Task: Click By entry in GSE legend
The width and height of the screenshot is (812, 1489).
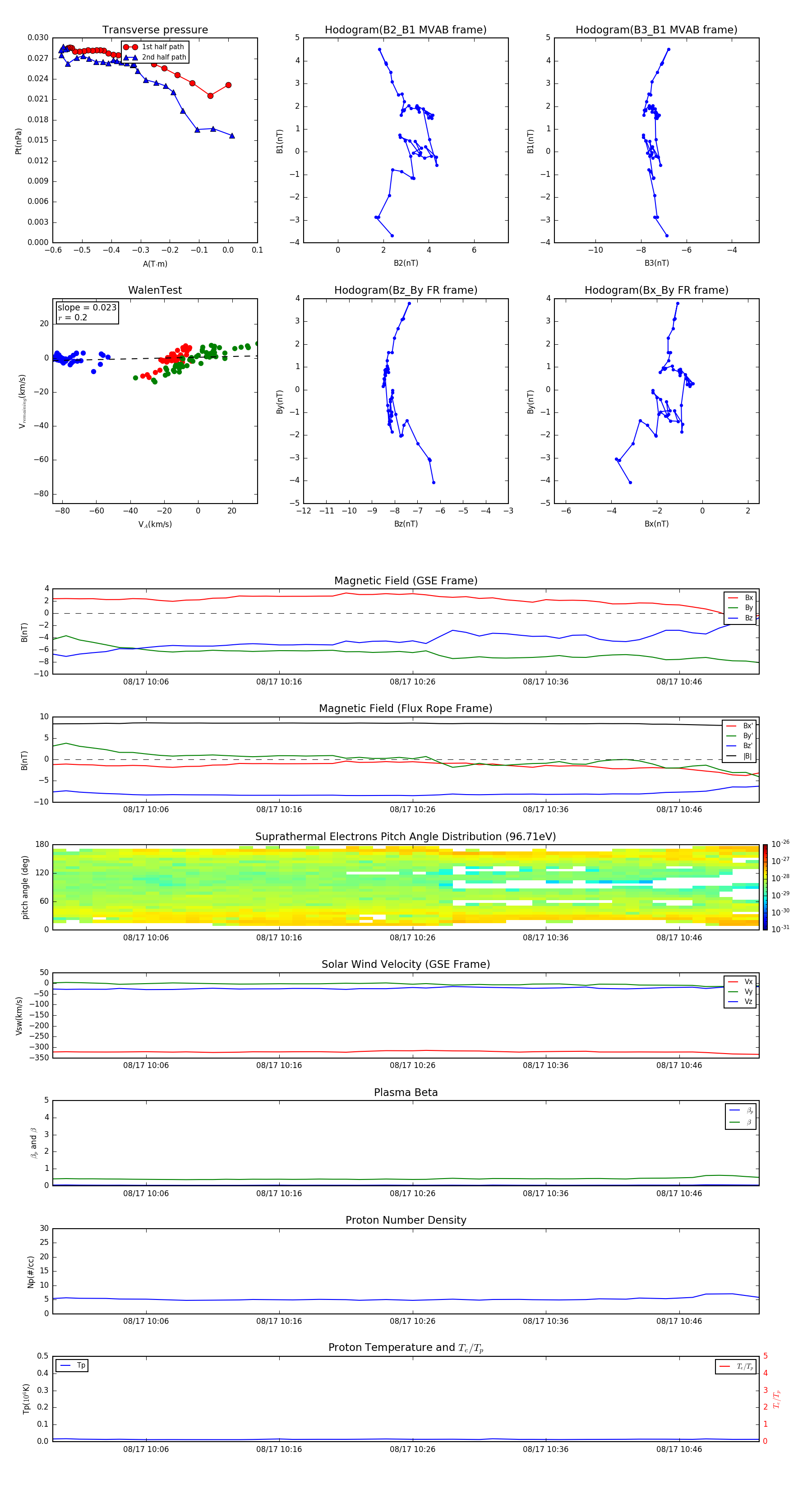Action: pyautogui.click(x=740, y=608)
